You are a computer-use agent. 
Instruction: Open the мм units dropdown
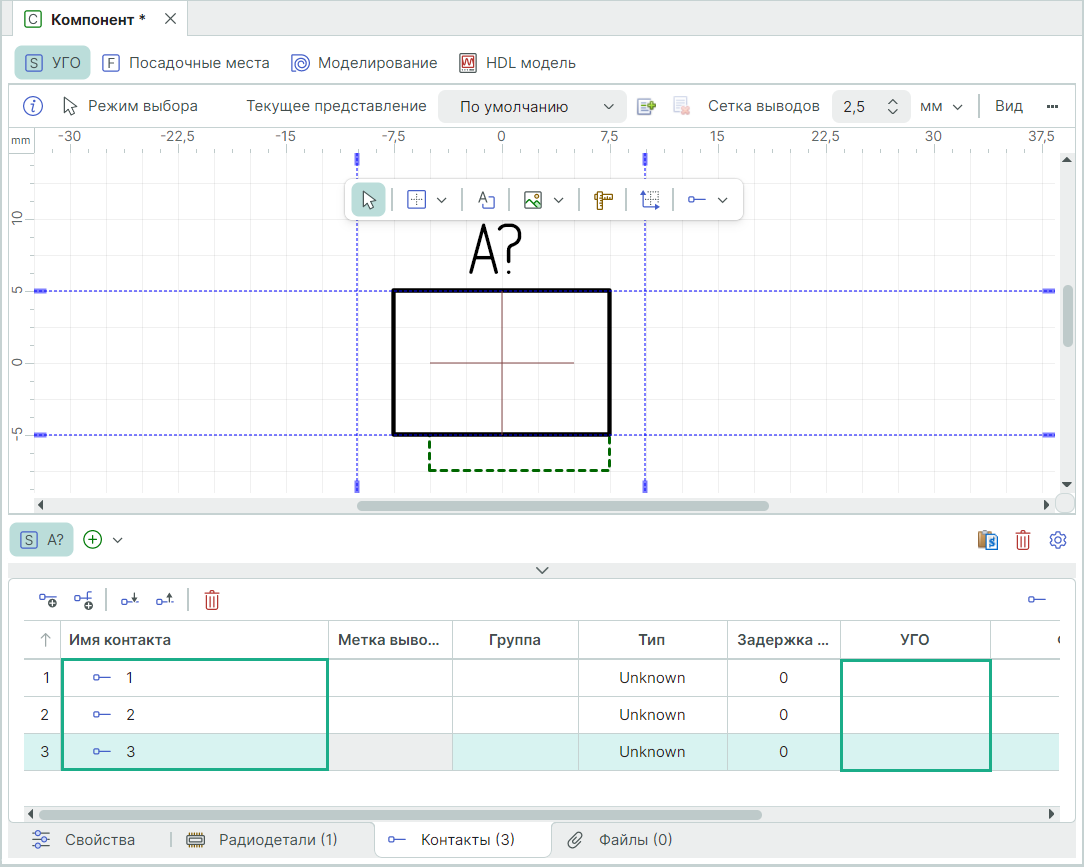[x=941, y=107]
